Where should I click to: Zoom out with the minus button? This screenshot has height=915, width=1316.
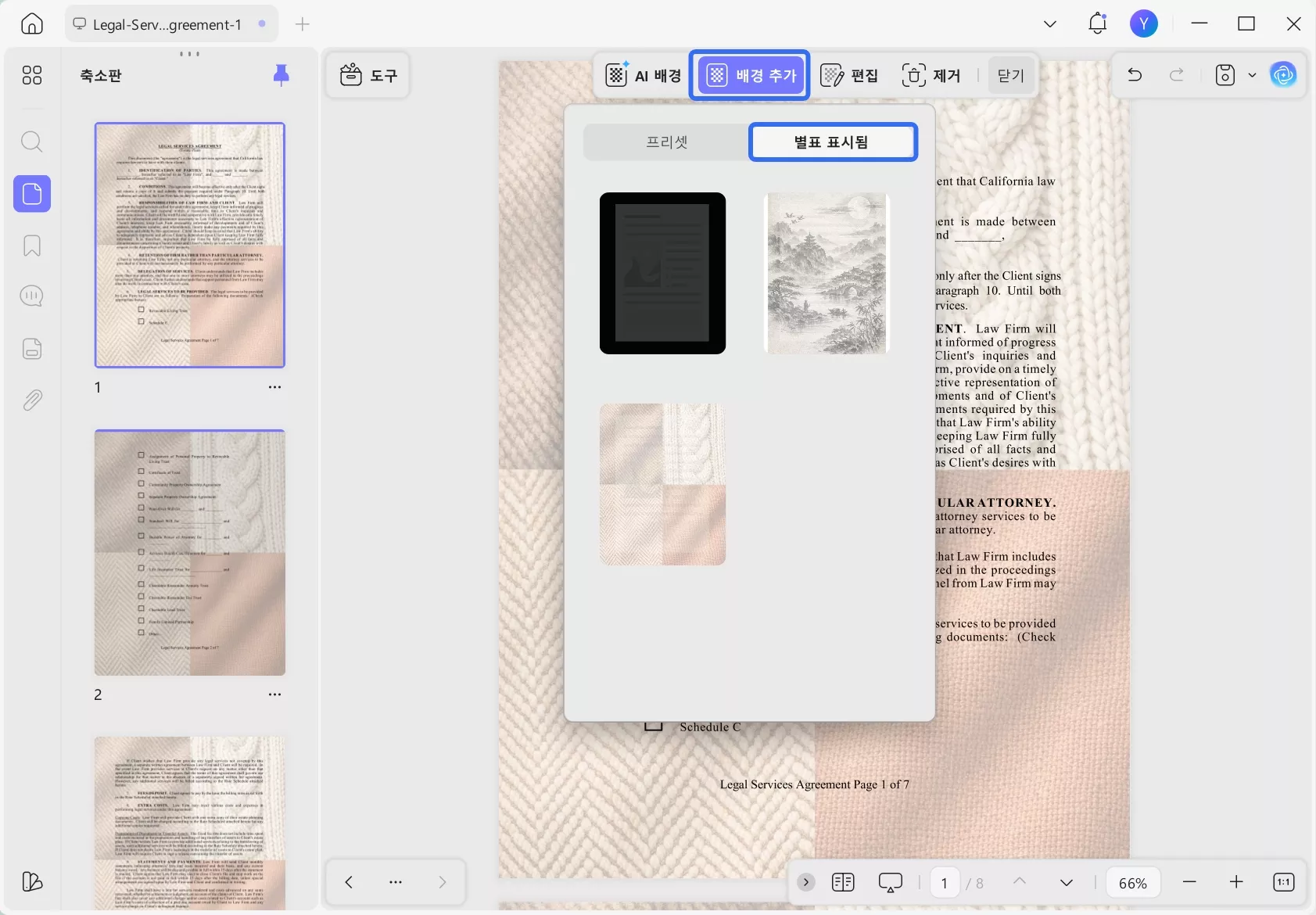(x=1189, y=882)
